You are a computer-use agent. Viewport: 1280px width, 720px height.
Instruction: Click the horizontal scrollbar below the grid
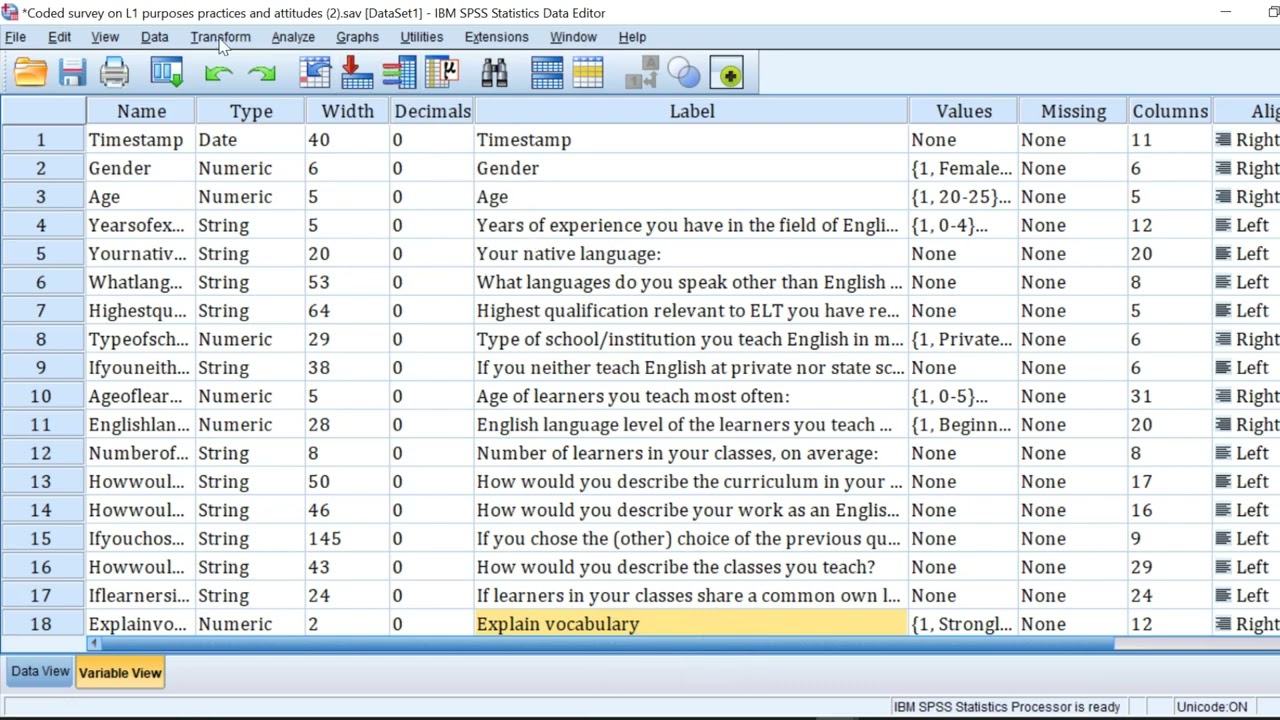point(600,644)
